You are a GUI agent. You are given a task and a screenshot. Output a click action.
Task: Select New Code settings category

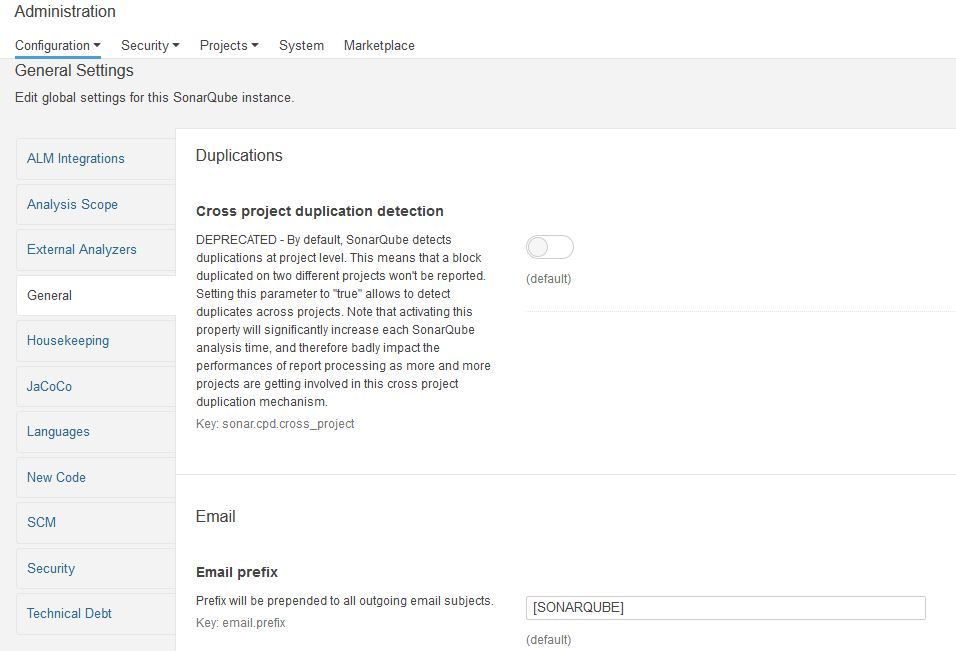click(x=96, y=477)
